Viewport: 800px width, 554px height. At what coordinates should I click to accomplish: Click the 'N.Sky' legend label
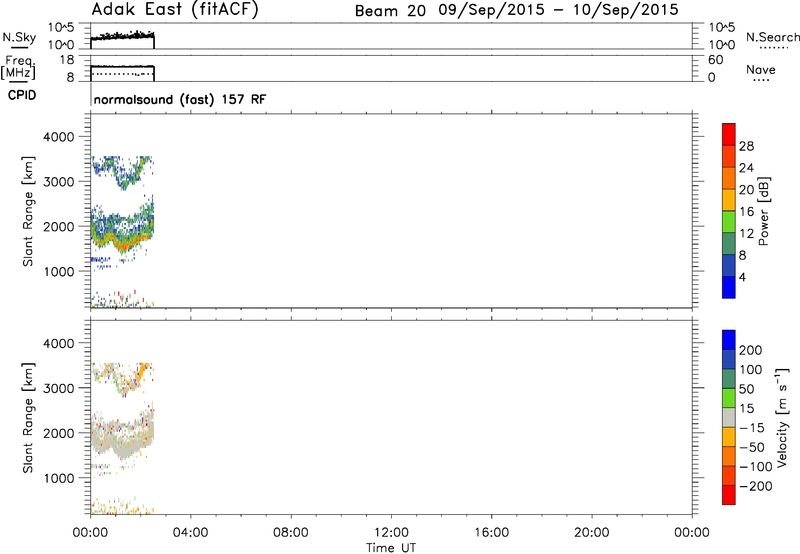pos(19,37)
